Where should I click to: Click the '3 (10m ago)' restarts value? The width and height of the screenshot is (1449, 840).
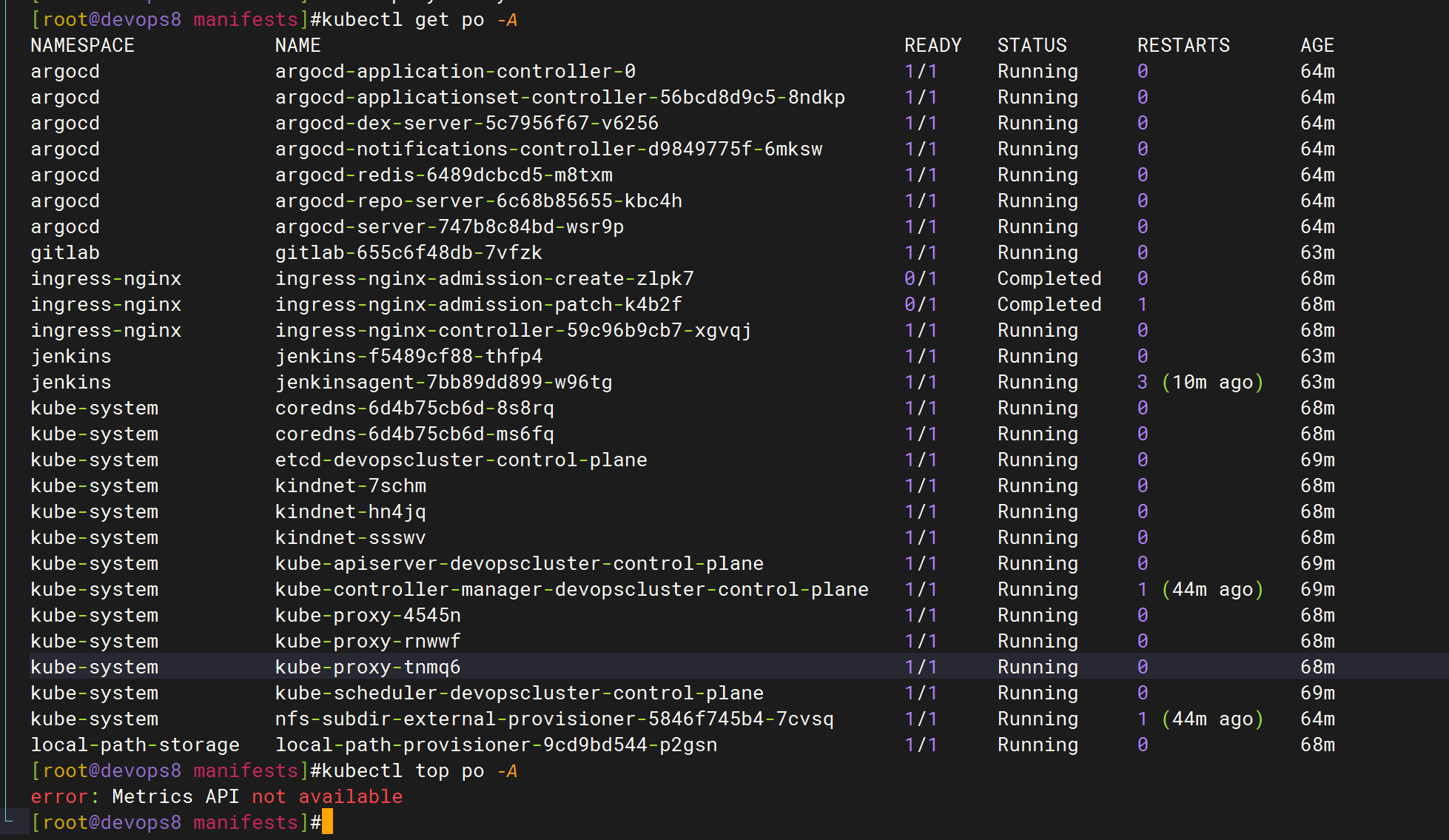(x=1200, y=382)
